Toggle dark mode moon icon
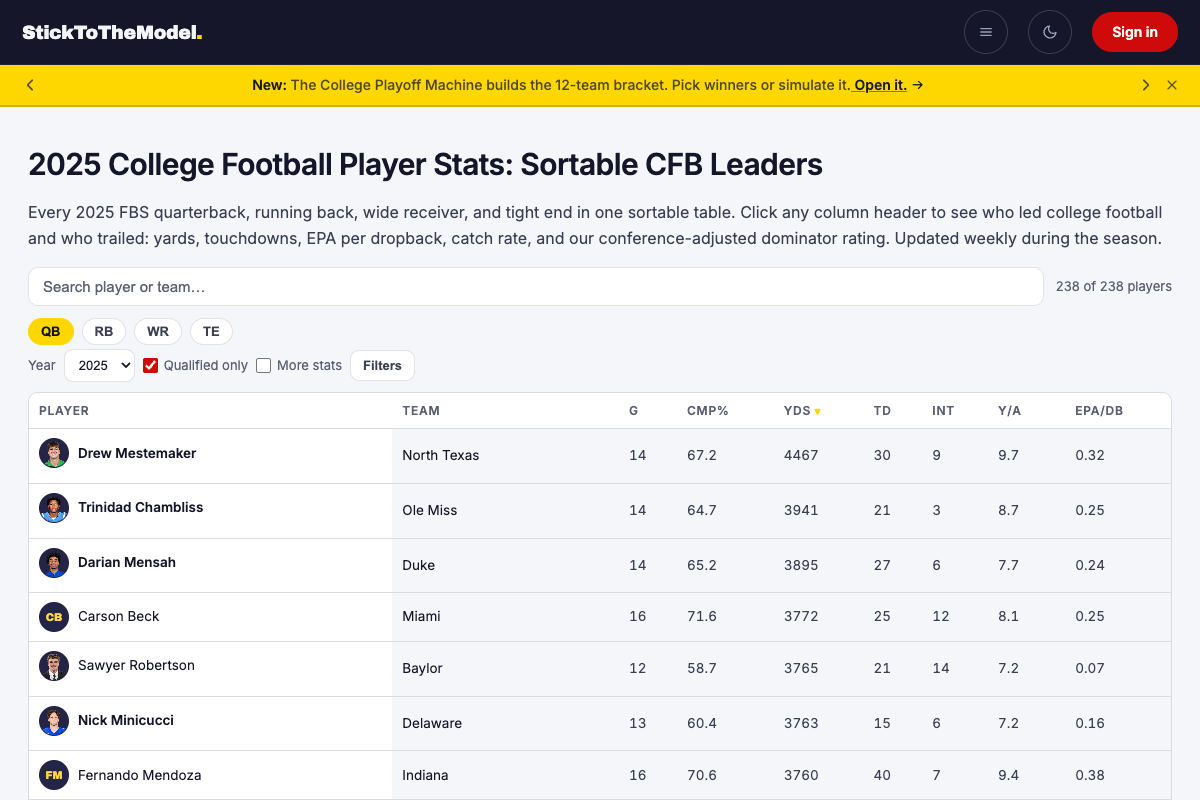Screen dimensions: 1200x800 (1050, 32)
